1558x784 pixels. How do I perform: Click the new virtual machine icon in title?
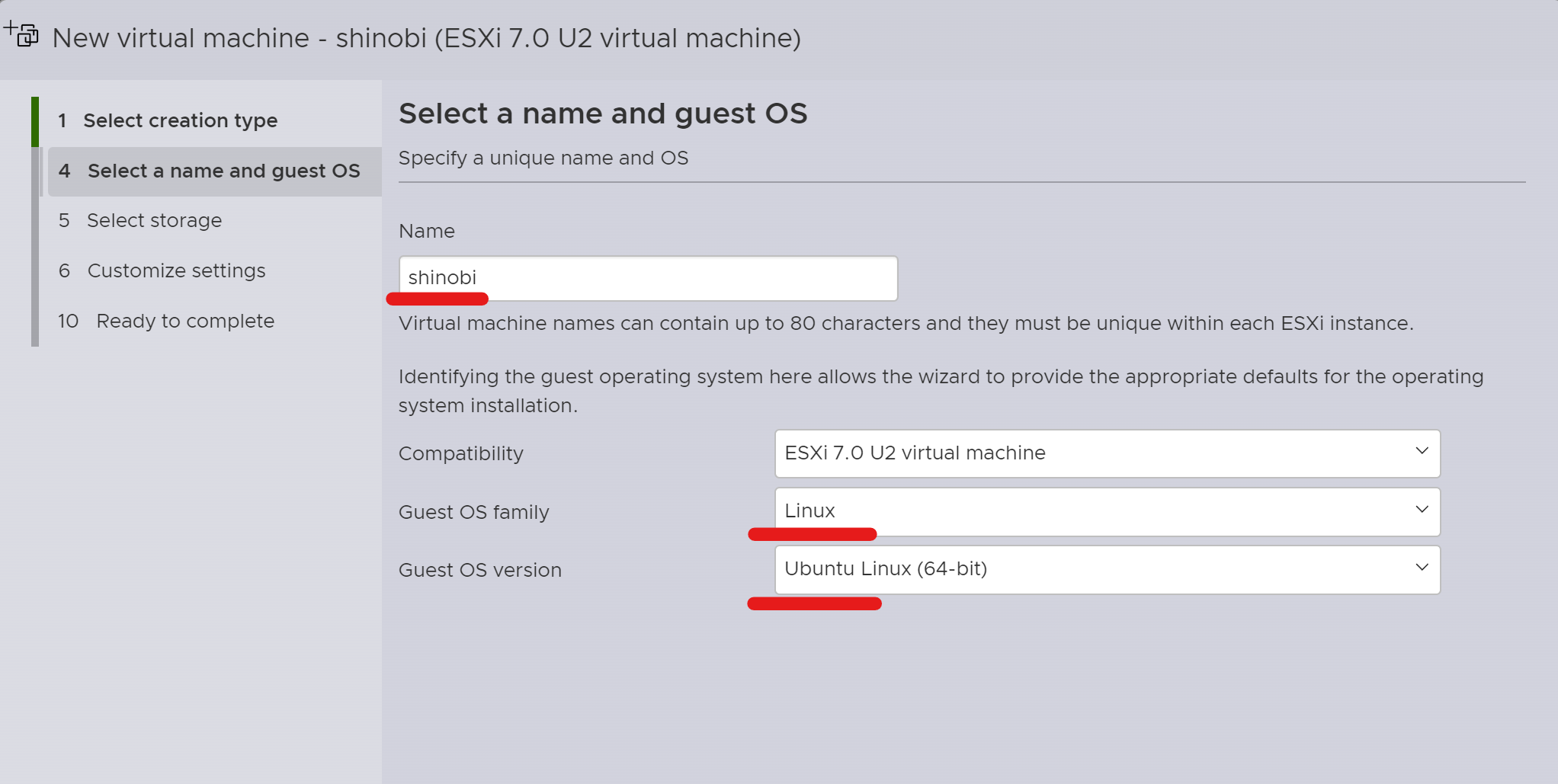click(x=21, y=34)
